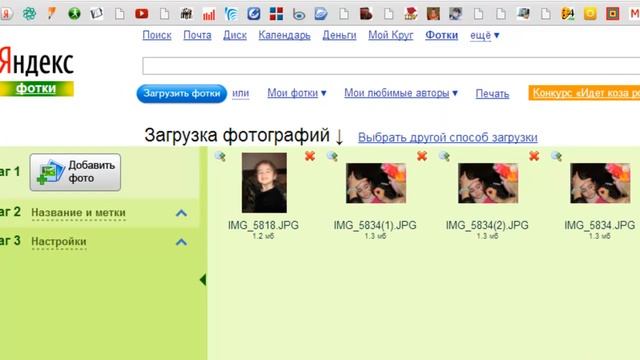Open Календарь from the top navigation
Image resolution: width=640 pixels, height=360 pixels.
(284, 36)
